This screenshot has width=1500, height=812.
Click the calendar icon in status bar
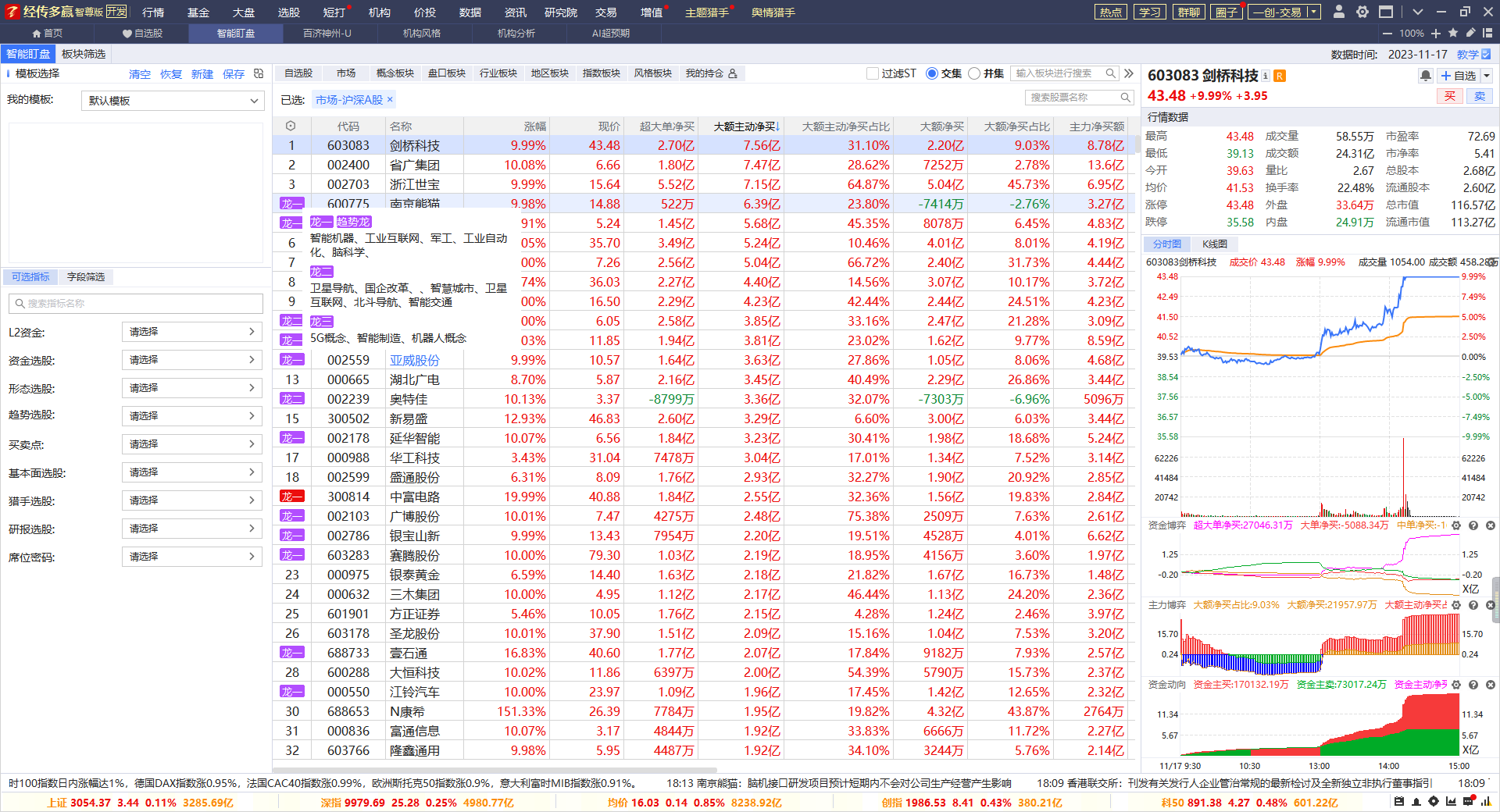[x=1399, y=801]
